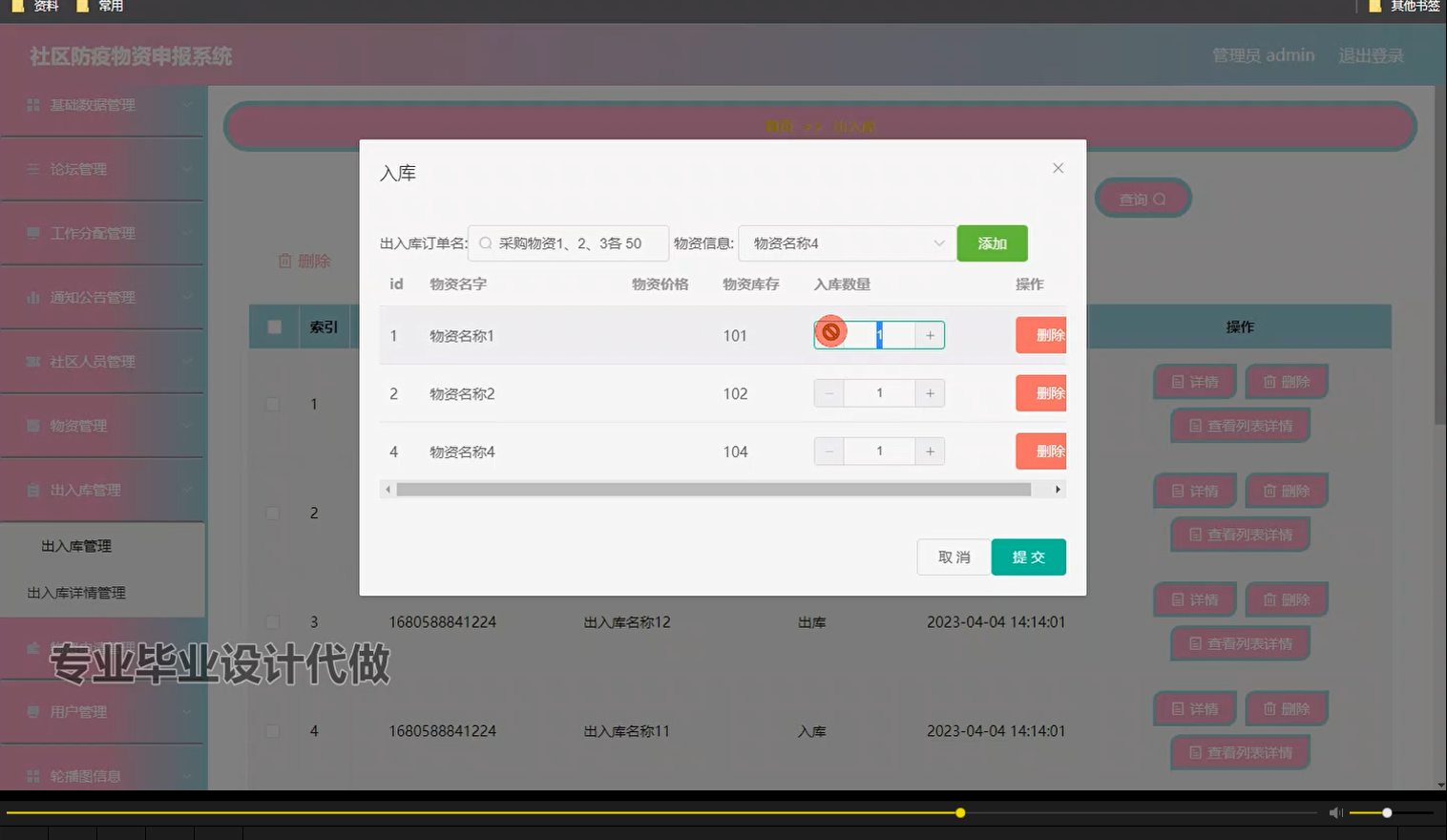Check the checkbox for table row index 1
This screenshot has height=840, width=1447.
coord(272,404)
